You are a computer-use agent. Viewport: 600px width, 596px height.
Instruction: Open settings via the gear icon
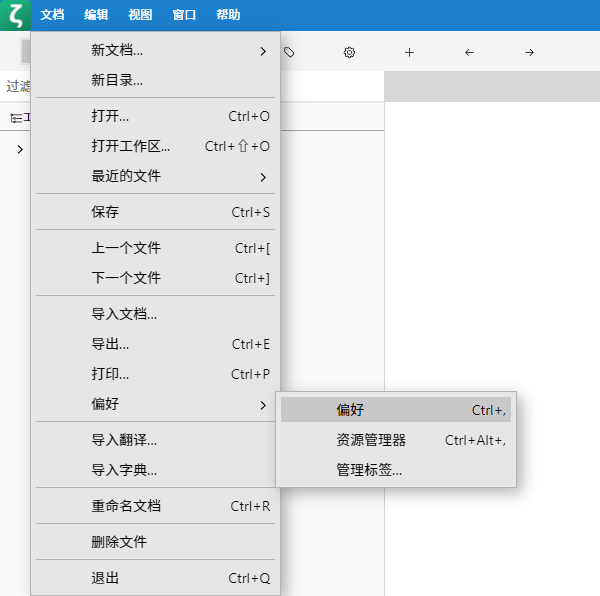pyautogui.click(x=349, y=52)
